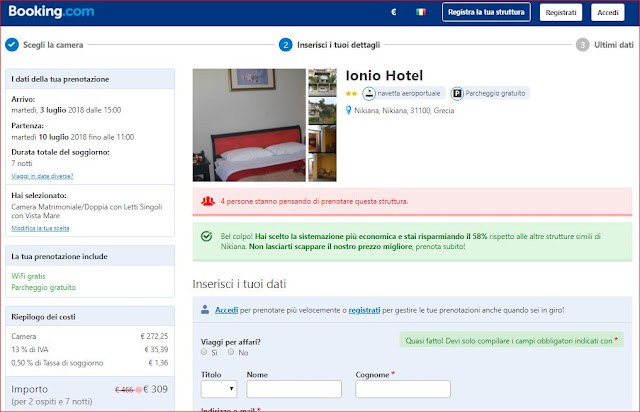Click the Camera € 272,25 cost row
This screenshot has width=640, height=412.
(x=89, y=336)
